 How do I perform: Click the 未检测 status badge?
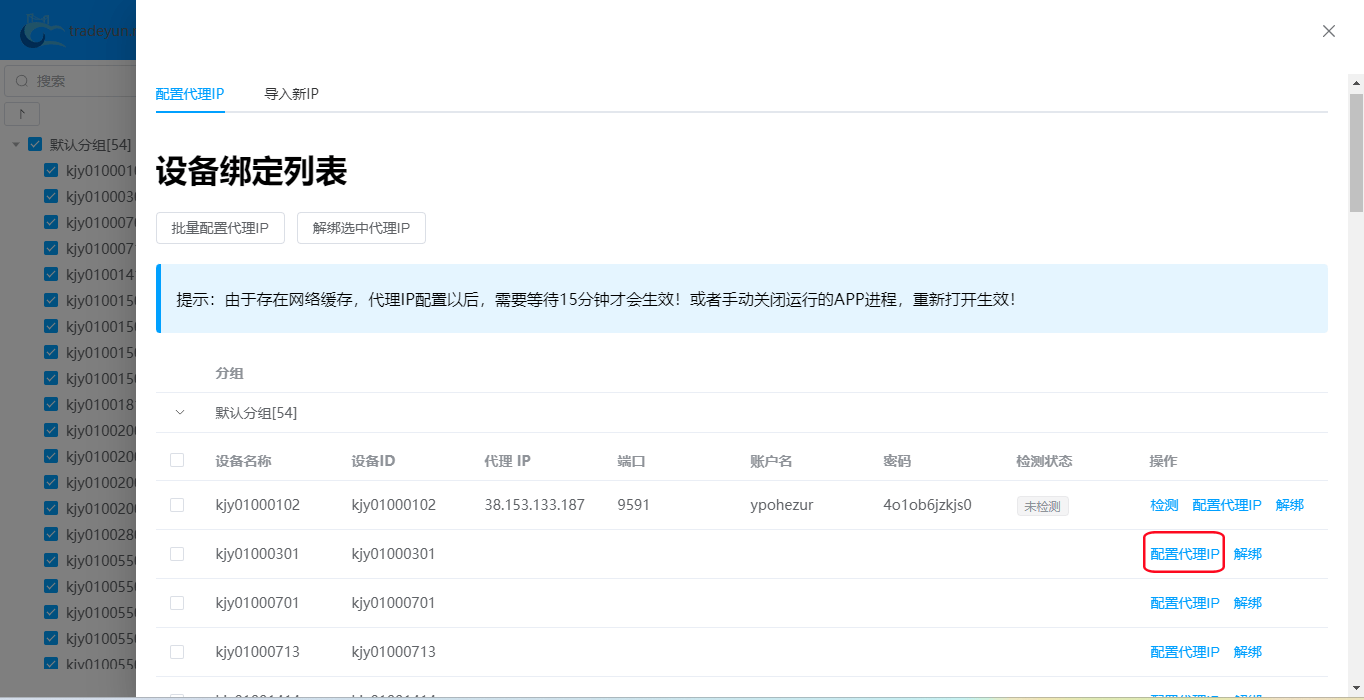click(x=1042, y=506)
